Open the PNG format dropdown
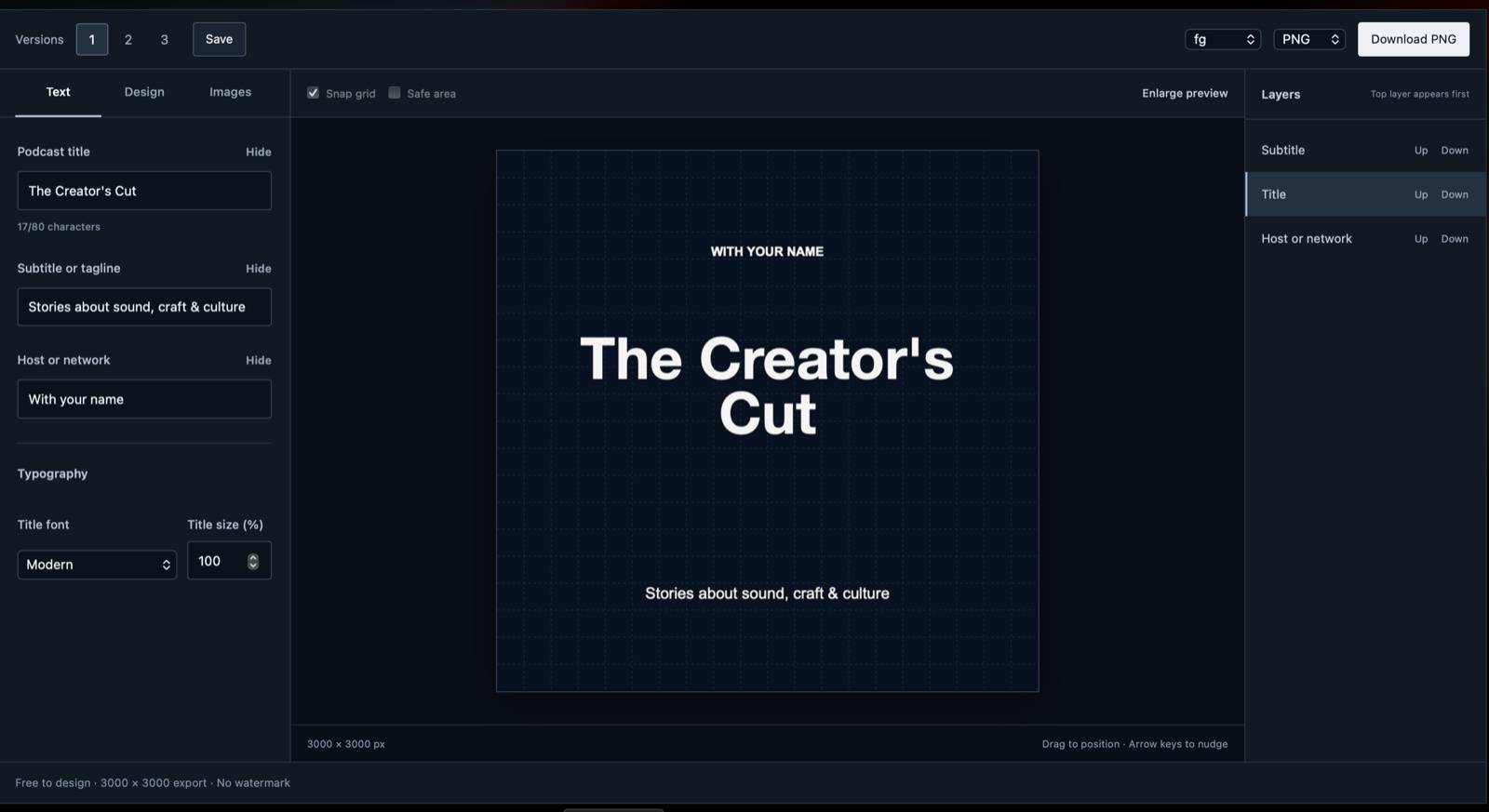 (1309, 39)
